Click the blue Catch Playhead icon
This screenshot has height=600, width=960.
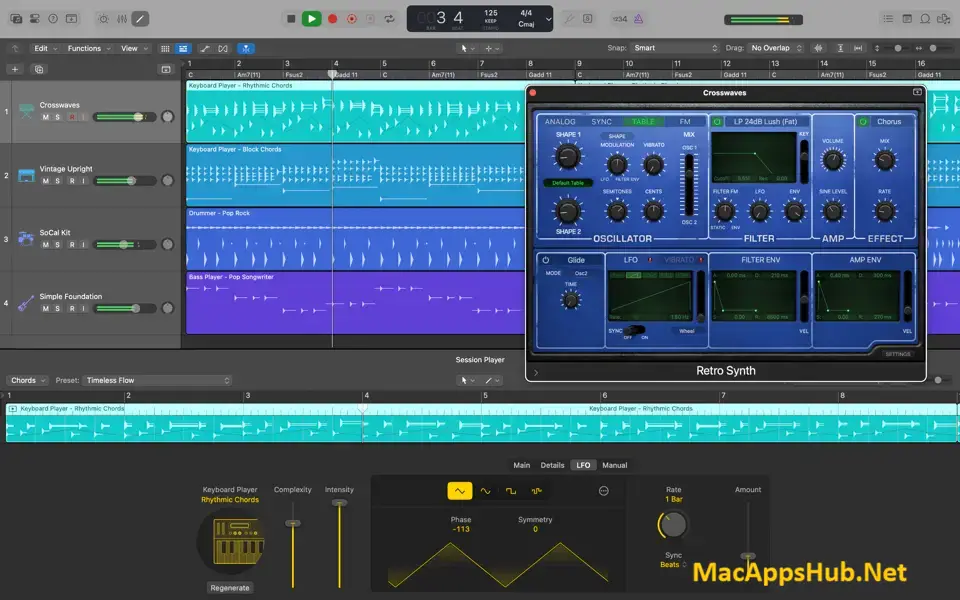(246, 48)
